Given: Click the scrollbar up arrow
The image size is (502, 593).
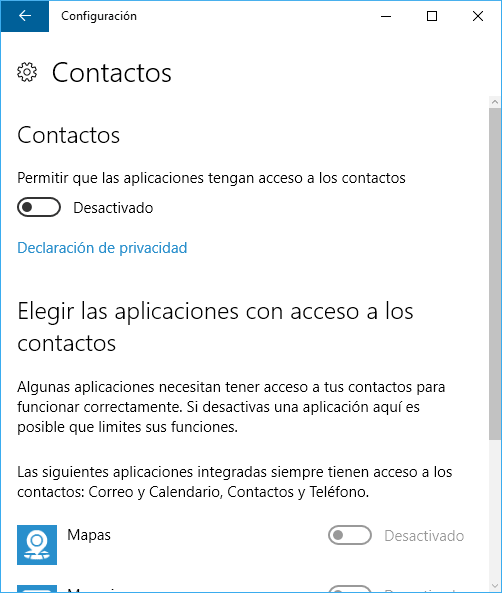Looking at the screenshot, I should (495, 102).
